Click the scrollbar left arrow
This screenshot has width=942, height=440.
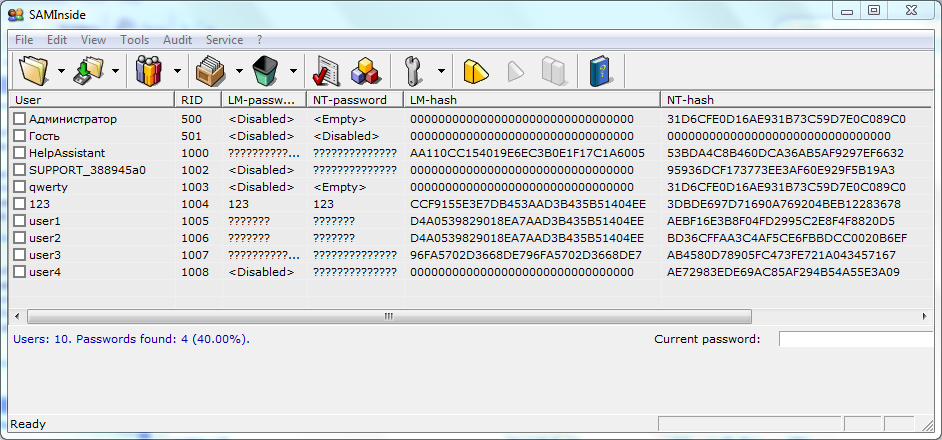(17, 316)
